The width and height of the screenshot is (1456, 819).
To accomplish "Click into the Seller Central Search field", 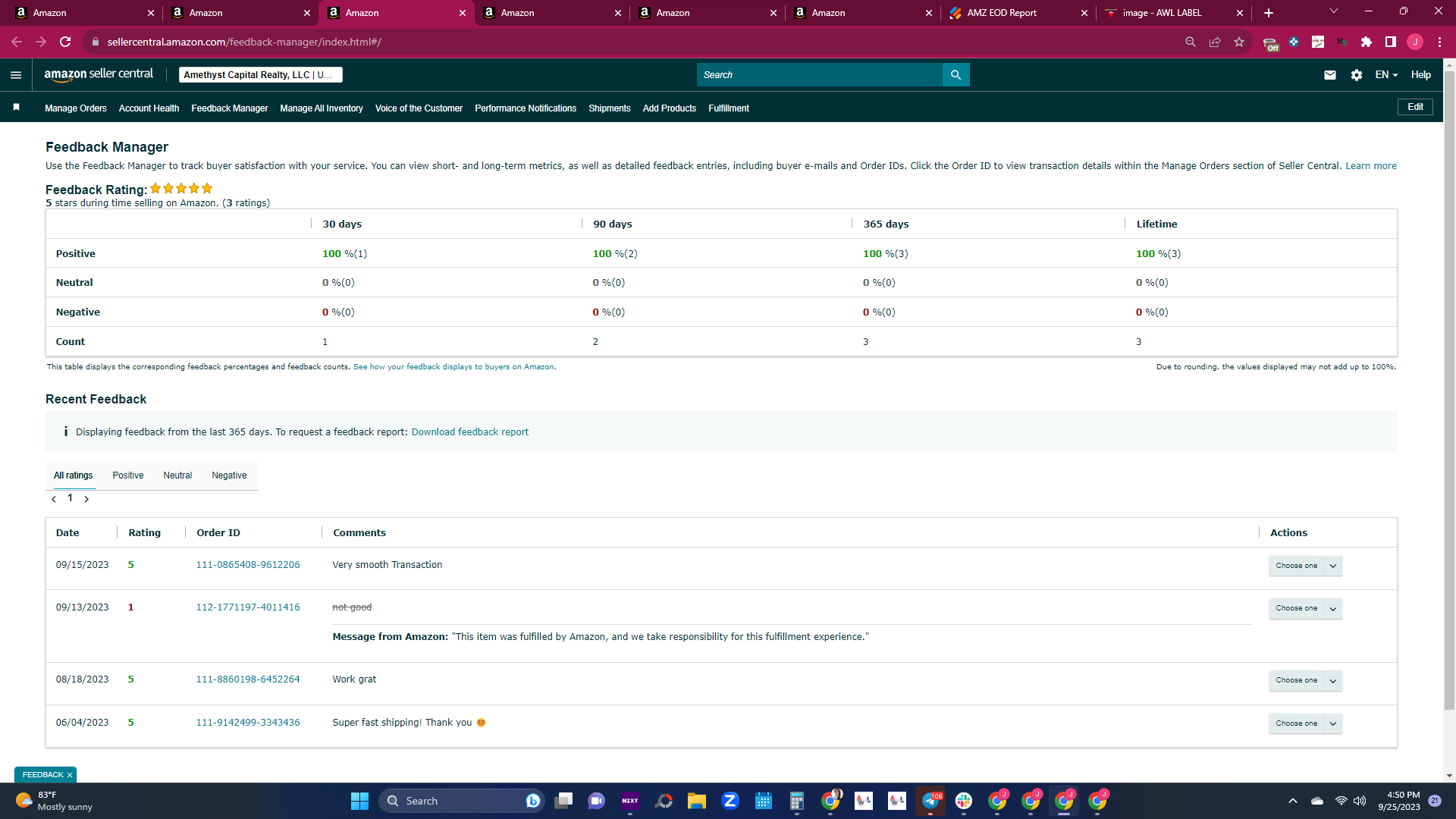I will point(820,75).
